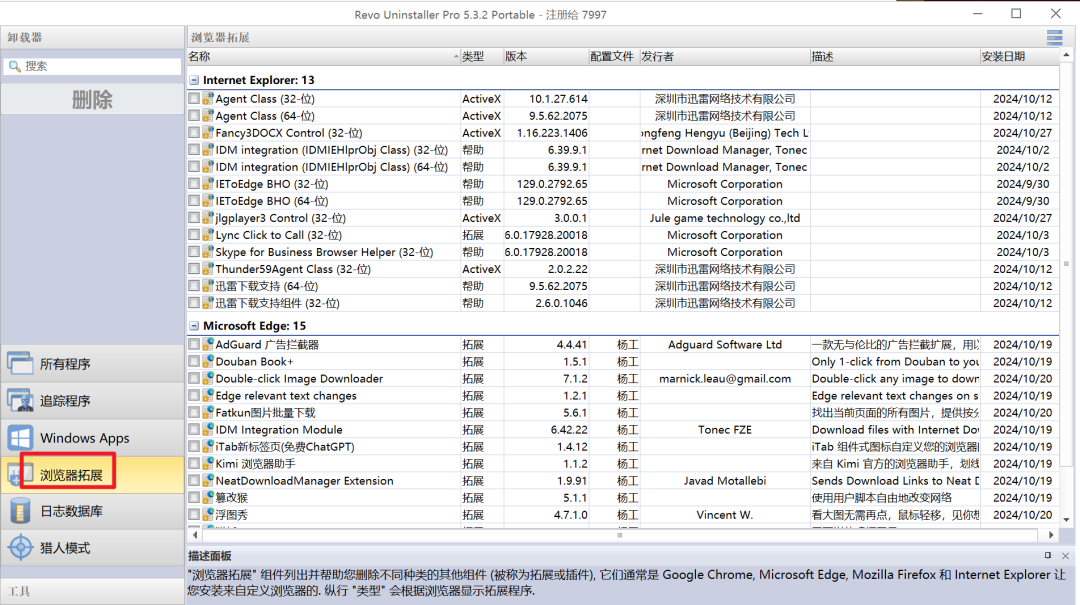The width and height of the screenshot is (1080, 605).
Task: Expand the 工具 section header
Action: tap(92, 591)
